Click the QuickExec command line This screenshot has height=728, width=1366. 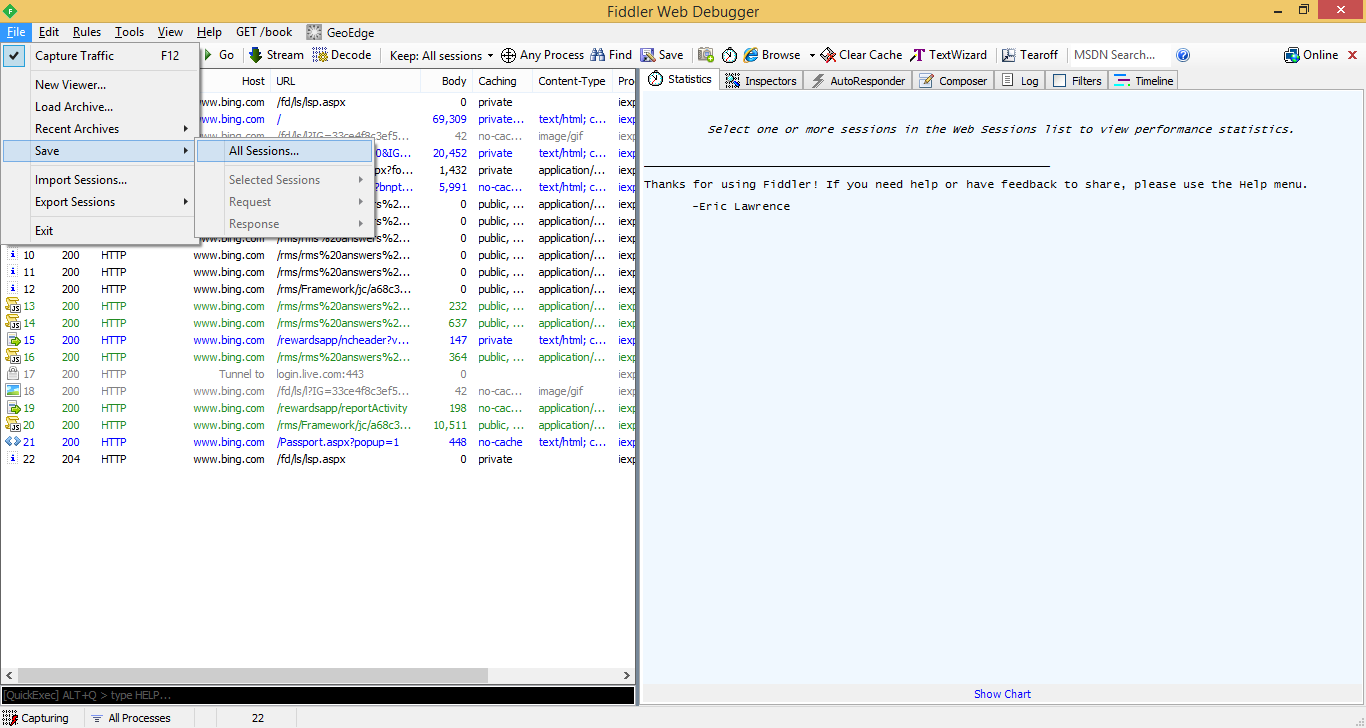point(300,695)
